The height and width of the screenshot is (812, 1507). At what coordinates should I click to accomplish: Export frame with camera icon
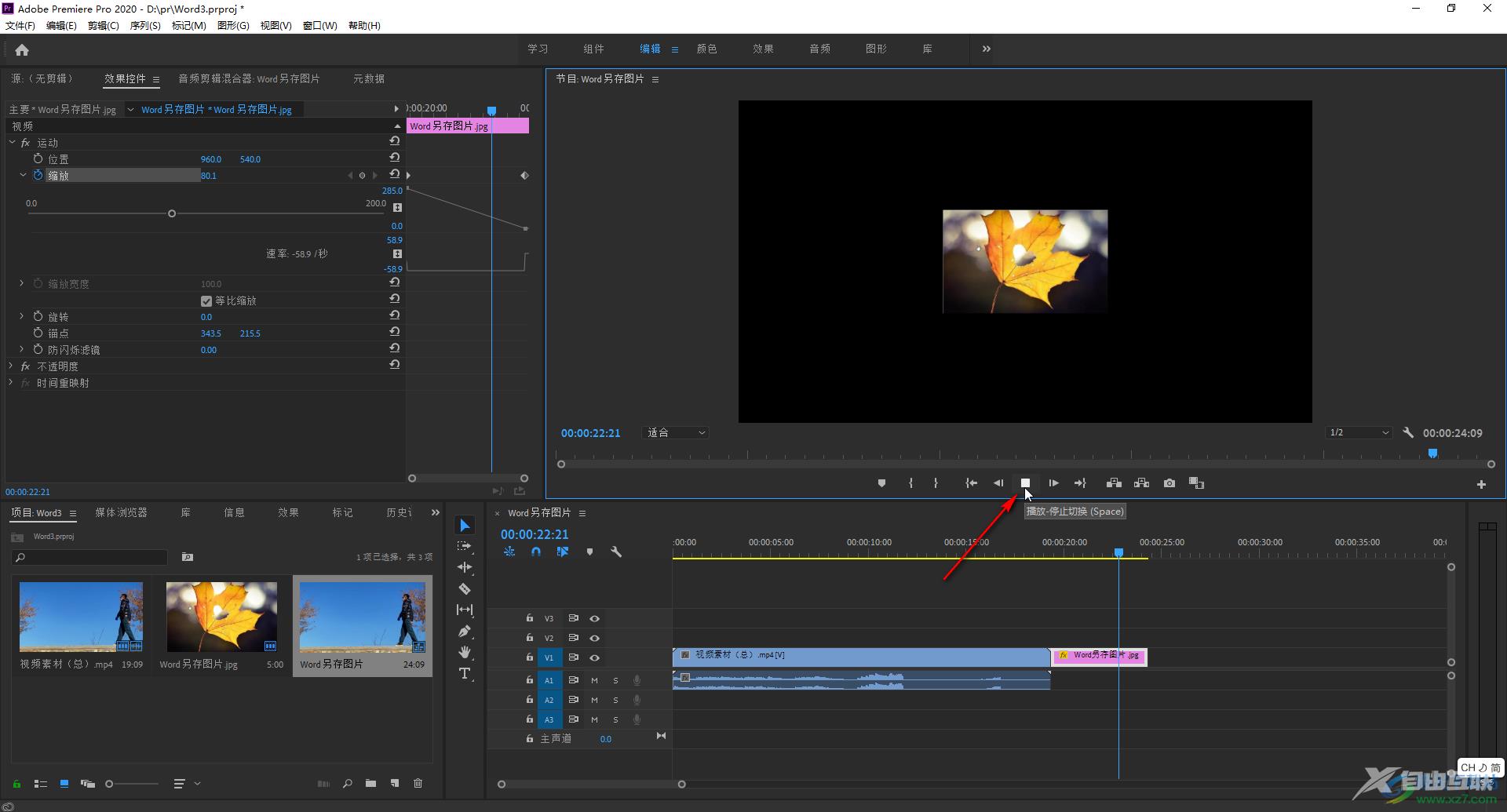point(1169,483)
